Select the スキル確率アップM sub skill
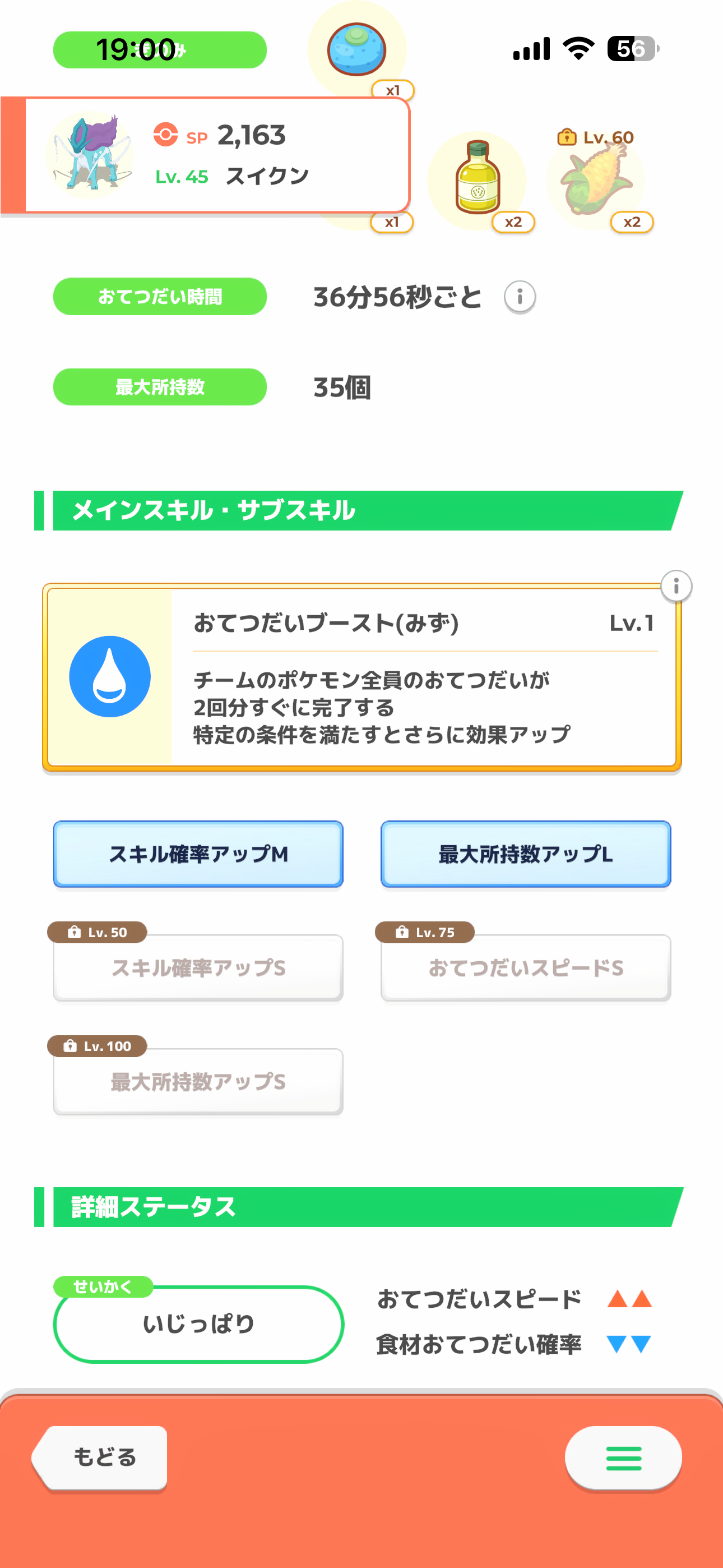 pos(198,854)
